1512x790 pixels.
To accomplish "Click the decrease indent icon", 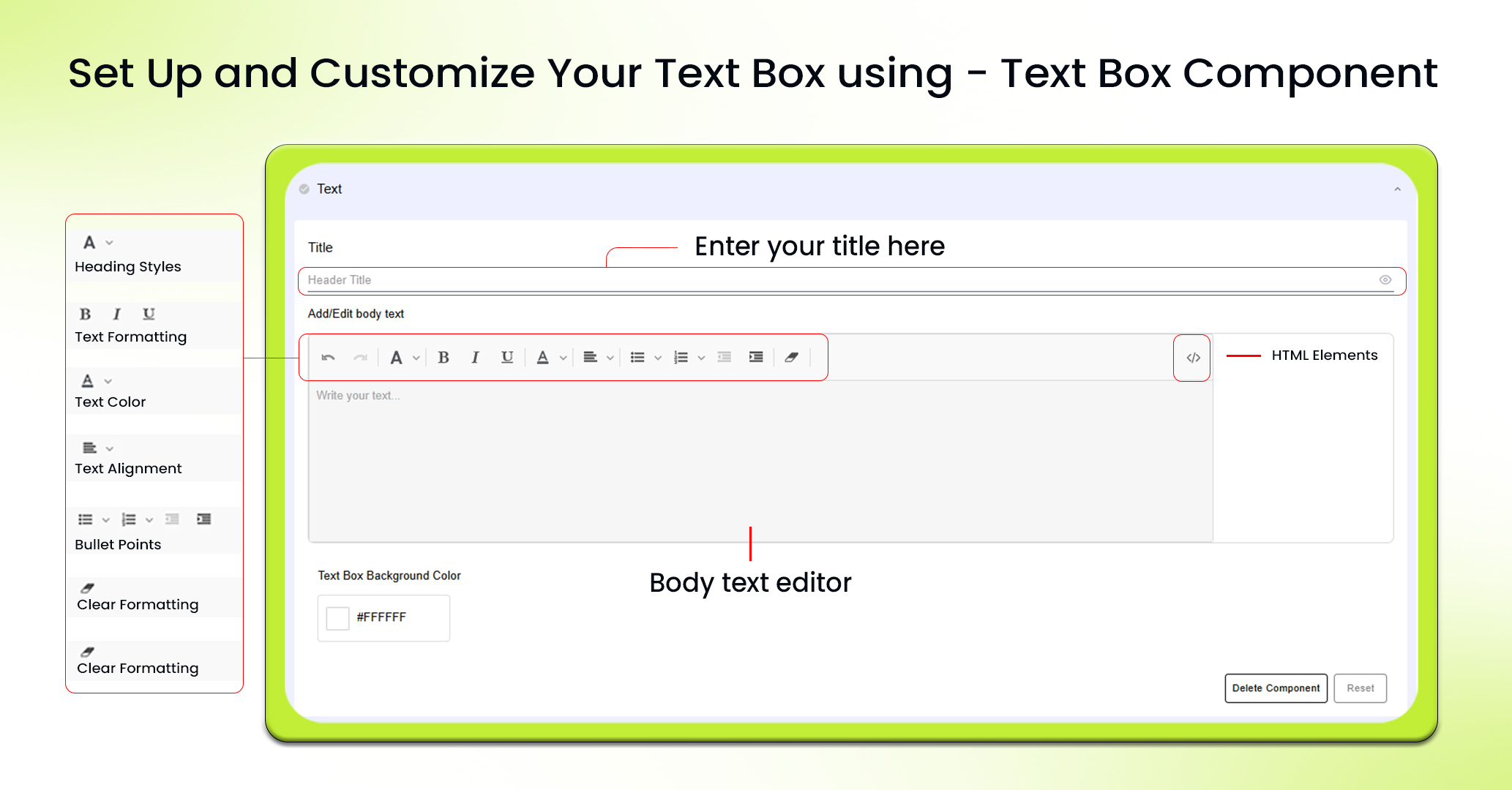I will tap(724, 357).
